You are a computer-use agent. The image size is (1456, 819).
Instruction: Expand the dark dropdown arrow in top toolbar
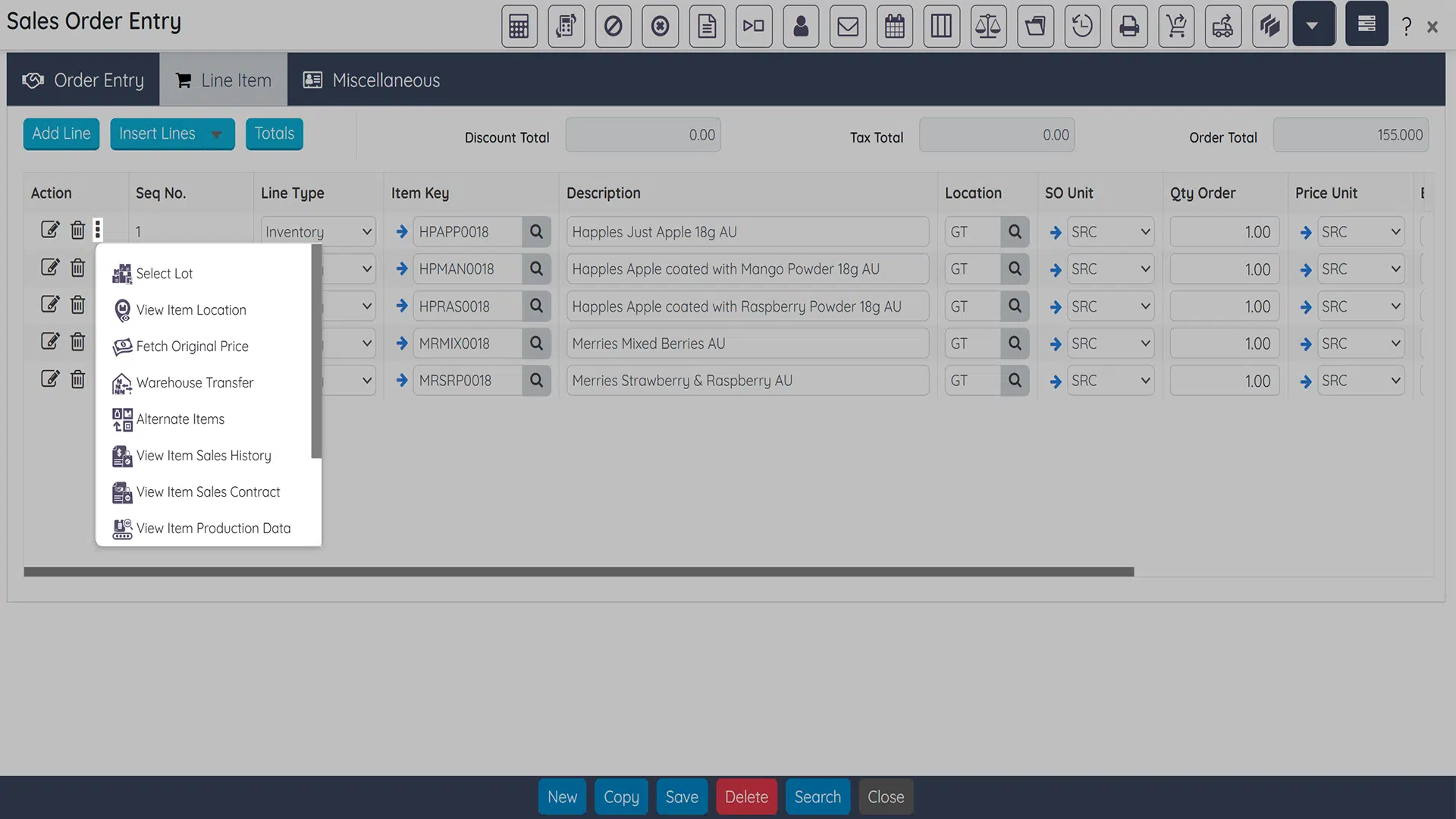1313,25
